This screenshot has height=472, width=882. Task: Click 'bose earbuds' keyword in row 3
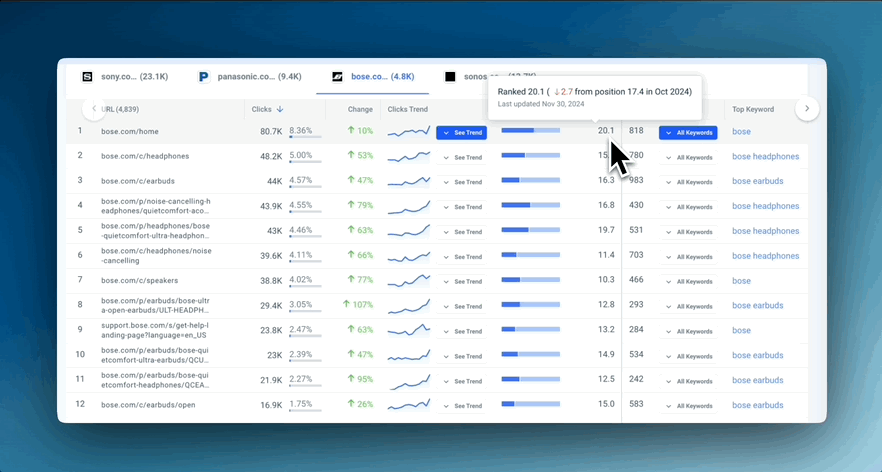(758, 181)
